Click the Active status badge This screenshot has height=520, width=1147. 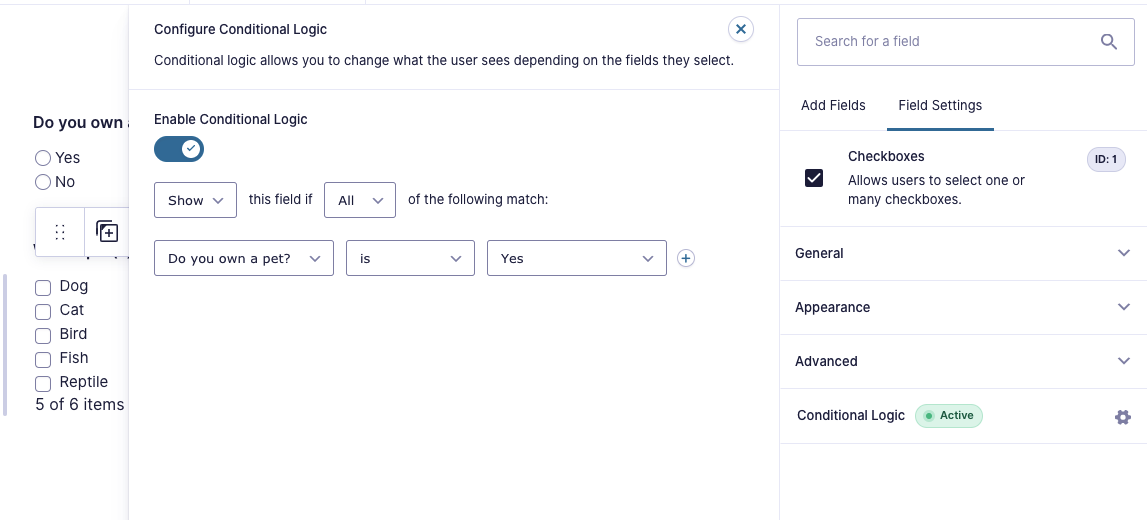tap(949, 415)
